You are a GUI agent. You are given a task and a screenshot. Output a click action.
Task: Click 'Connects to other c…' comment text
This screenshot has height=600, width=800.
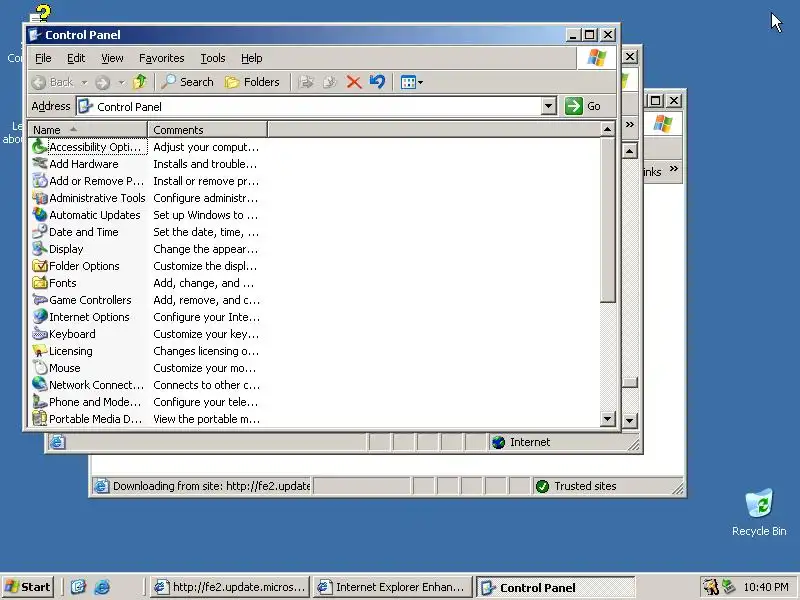pos(206,385)
